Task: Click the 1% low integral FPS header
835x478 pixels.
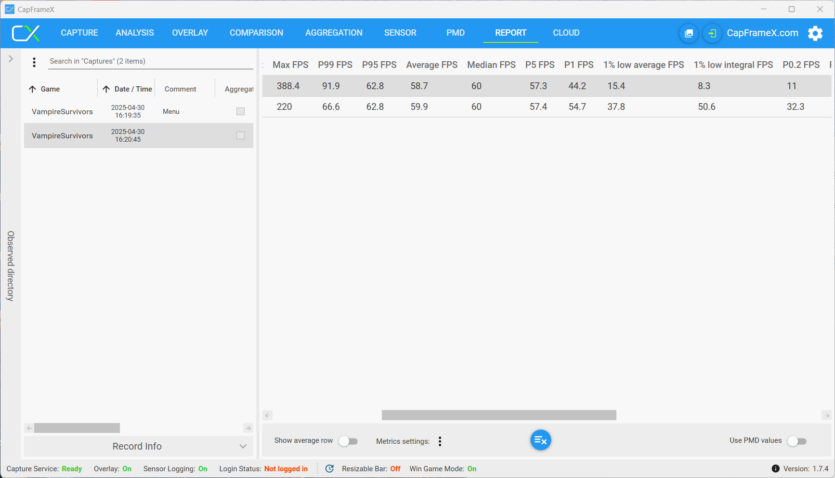Action: coord(733,65)
